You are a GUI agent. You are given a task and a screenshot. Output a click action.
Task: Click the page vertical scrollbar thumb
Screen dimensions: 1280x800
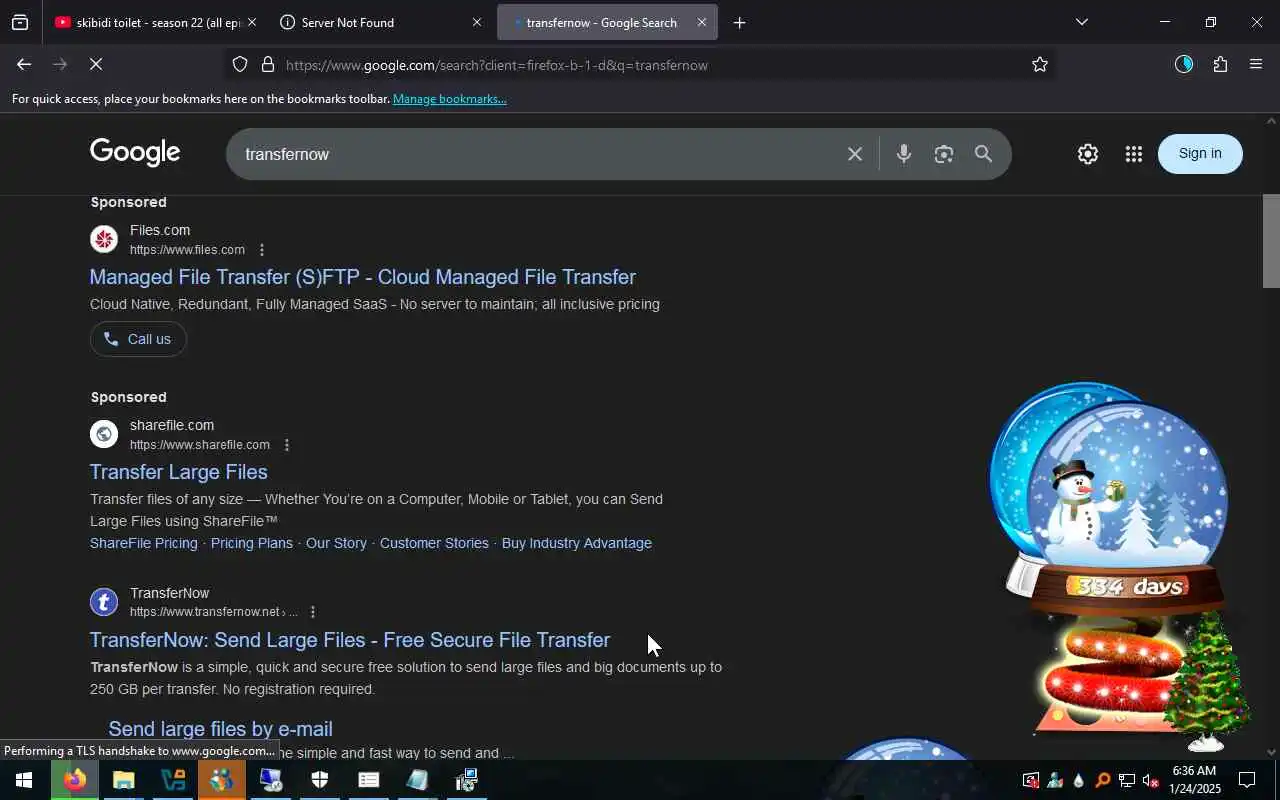(1271, 240)
